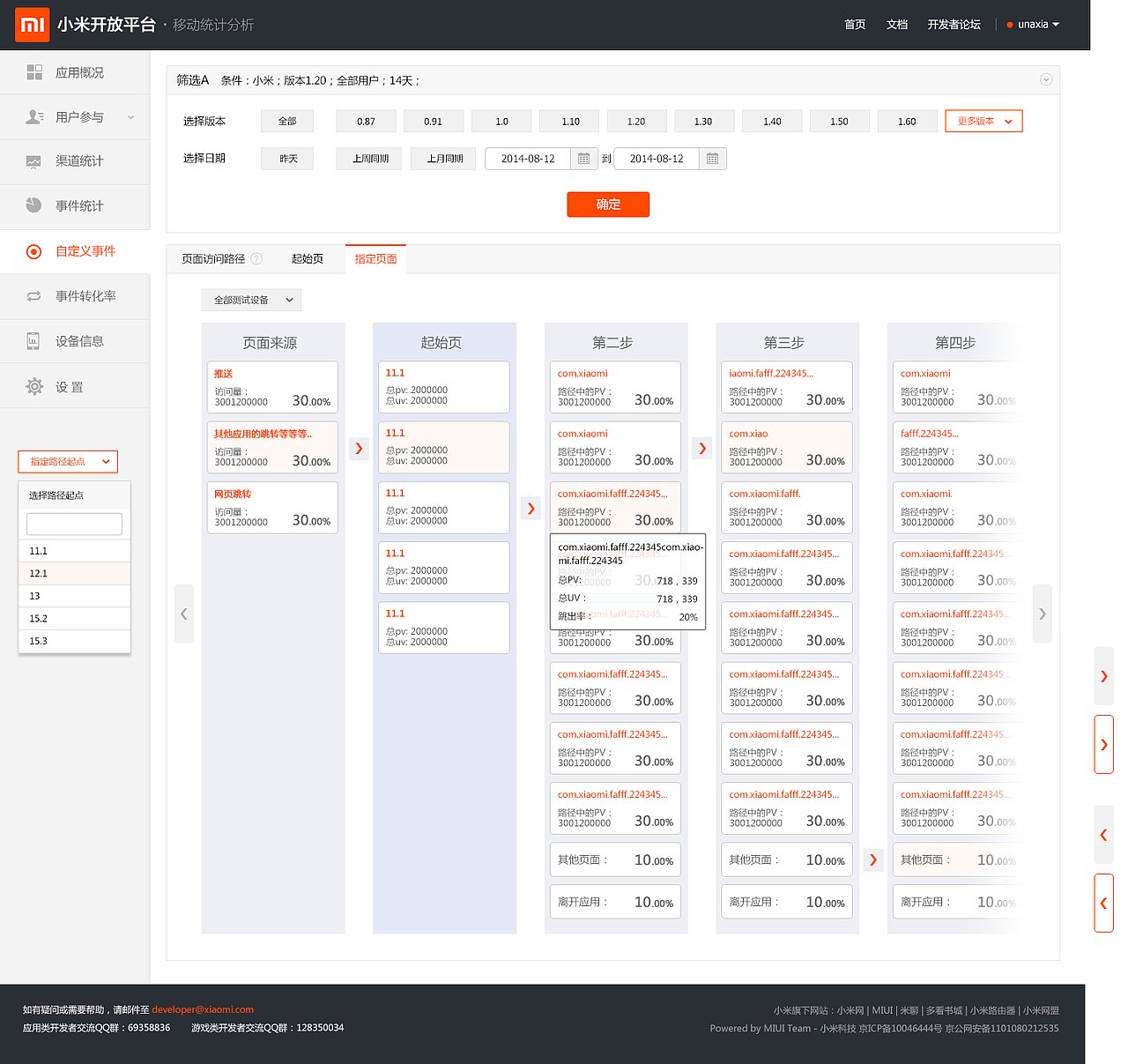
Task: Open the end date calendar picker
Action: pyautogui.click(x=712, y=159)
